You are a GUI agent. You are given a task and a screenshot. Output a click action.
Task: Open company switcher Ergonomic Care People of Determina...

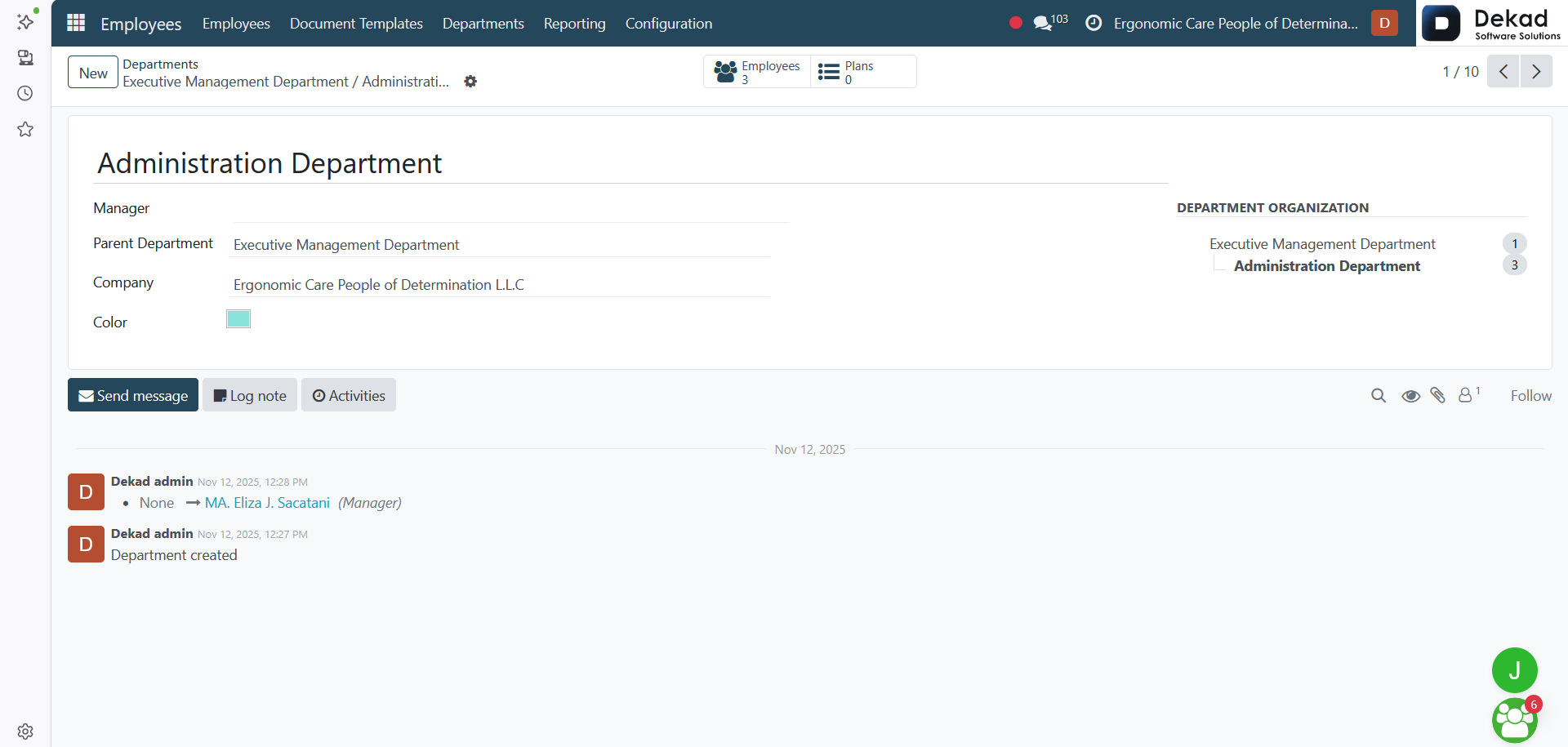click(1236, 24)
